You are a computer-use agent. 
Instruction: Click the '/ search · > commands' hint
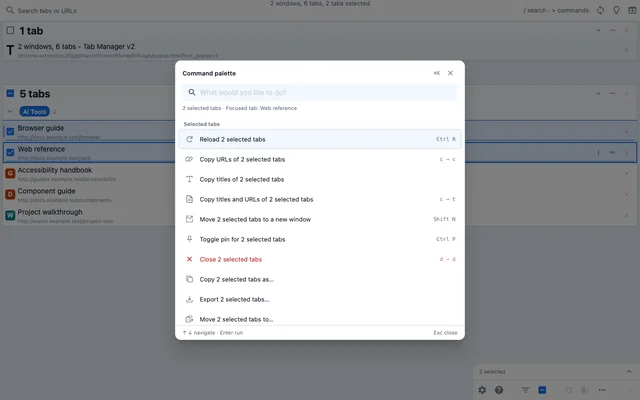[x=556, y=11]
